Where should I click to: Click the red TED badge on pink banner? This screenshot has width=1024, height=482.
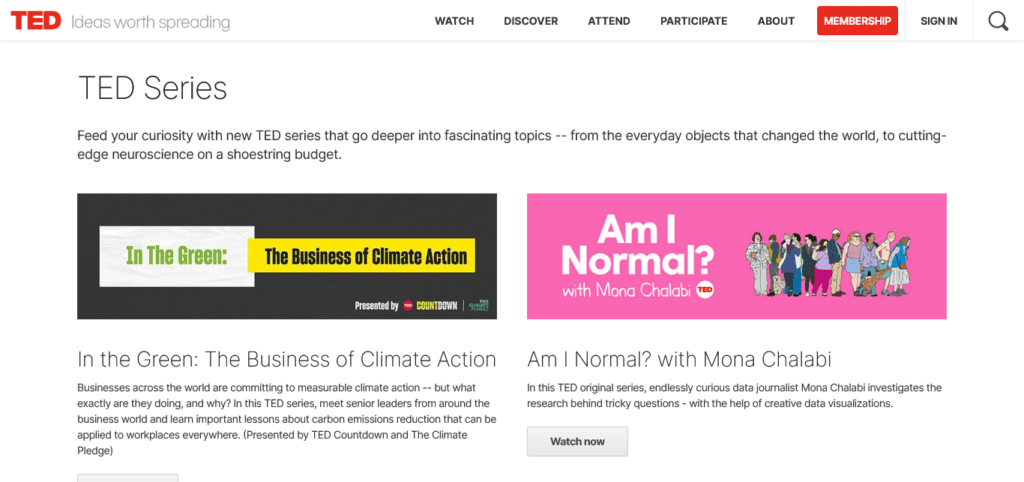[704, 291]
